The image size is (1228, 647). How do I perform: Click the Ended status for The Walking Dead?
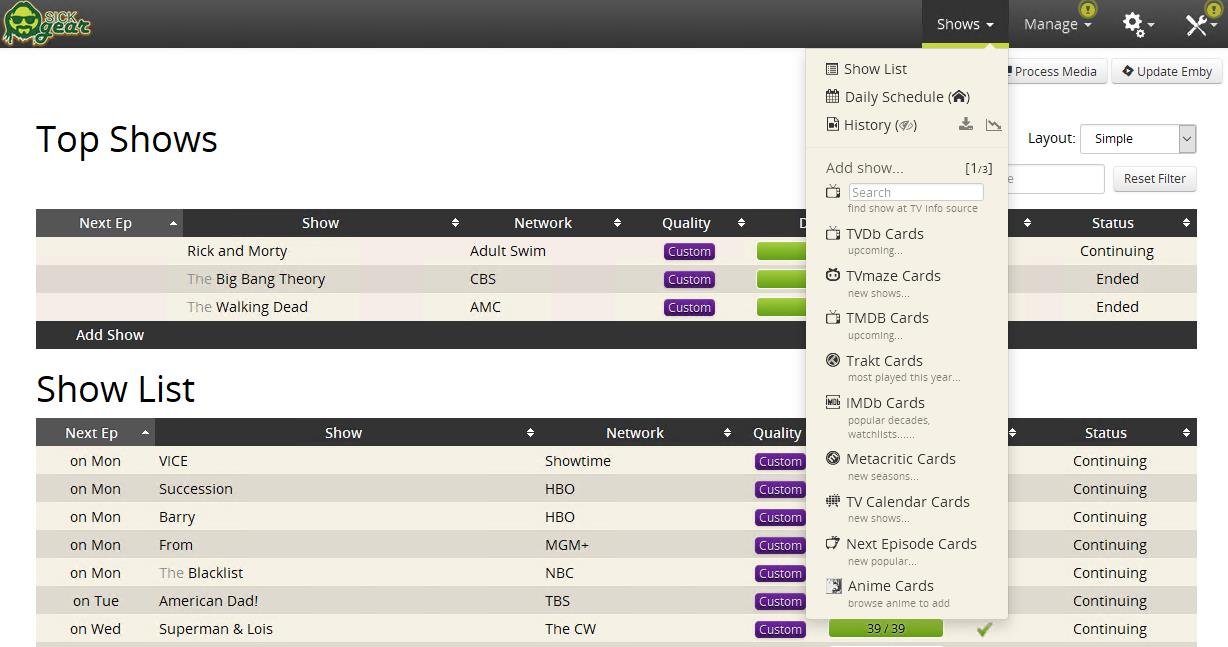tap(1117, 307)
